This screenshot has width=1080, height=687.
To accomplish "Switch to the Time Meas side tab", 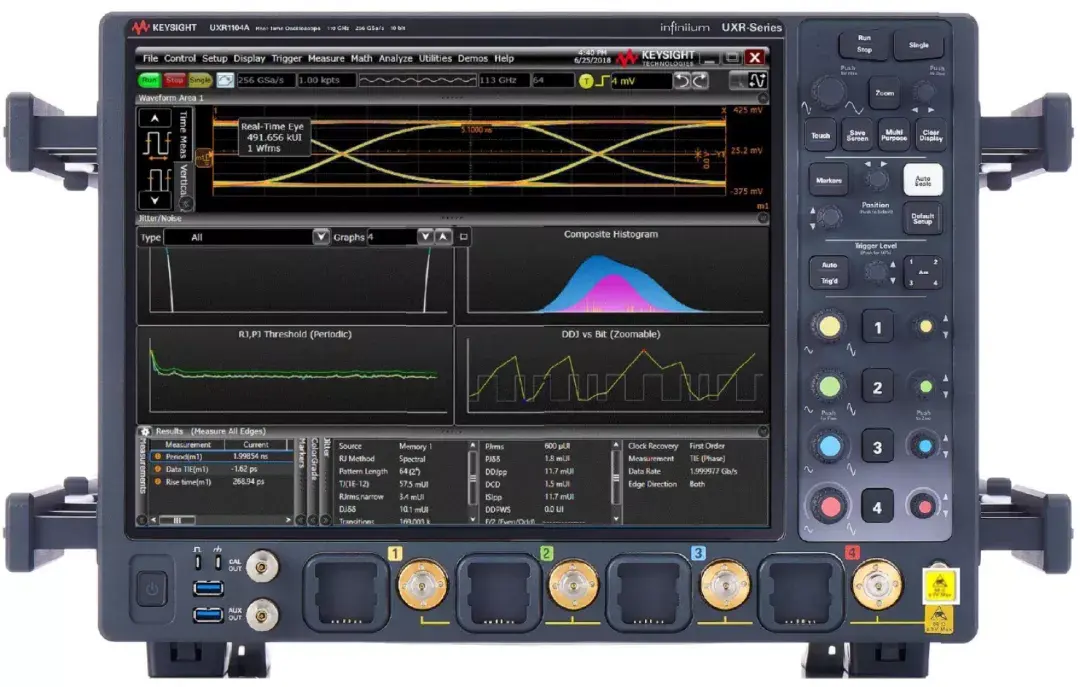I will tap(183, 136).
